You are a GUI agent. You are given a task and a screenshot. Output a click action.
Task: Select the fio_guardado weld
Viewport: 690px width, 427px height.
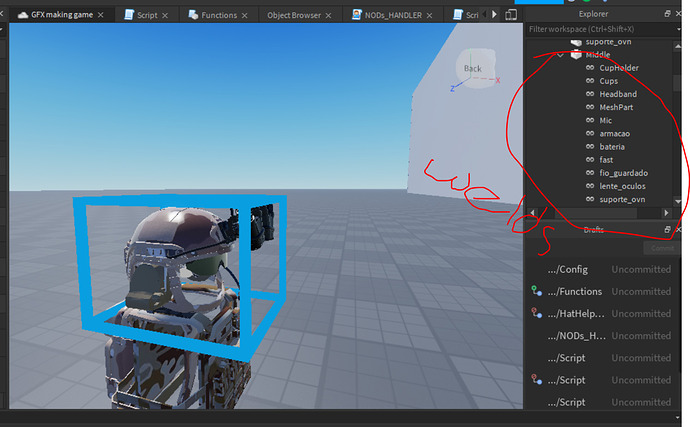[x=624, y=173]
